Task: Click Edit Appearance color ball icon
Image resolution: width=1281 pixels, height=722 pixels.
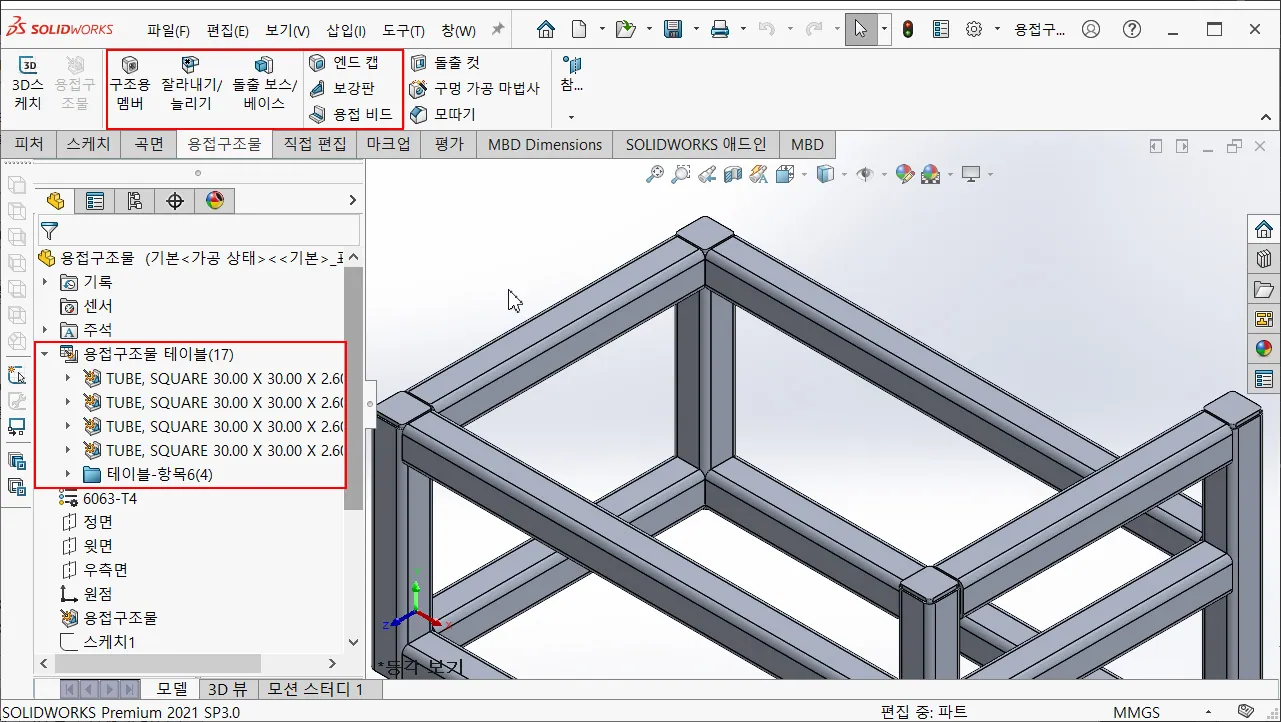Action: tap(905, 175)
